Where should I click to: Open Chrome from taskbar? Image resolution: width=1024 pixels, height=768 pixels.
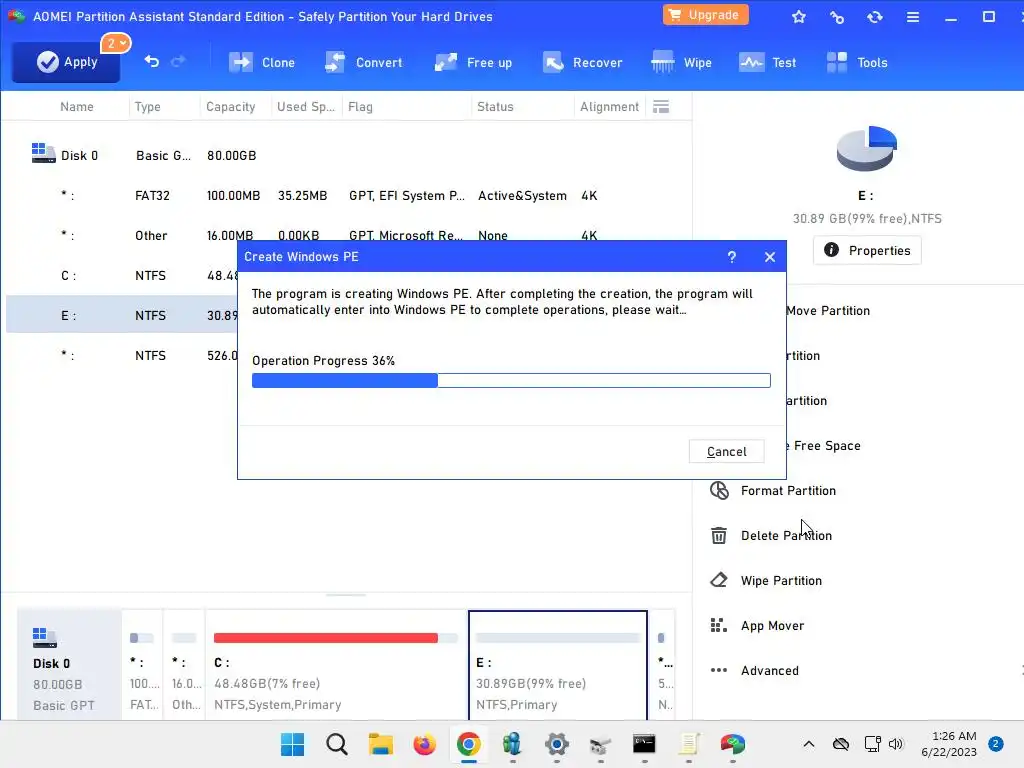pyautogui.click(x=468, y=744)
